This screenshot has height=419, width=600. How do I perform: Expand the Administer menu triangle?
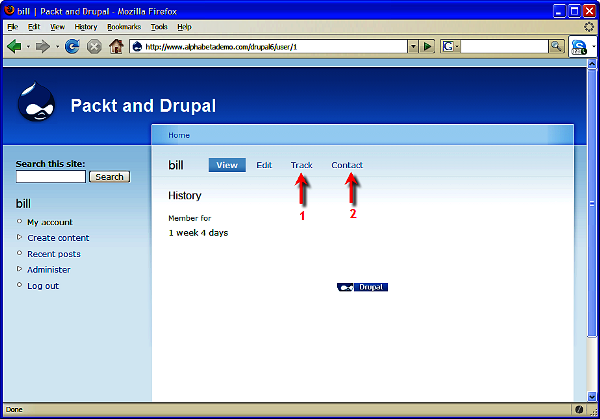pyautogui.click(x=19, y=269)
